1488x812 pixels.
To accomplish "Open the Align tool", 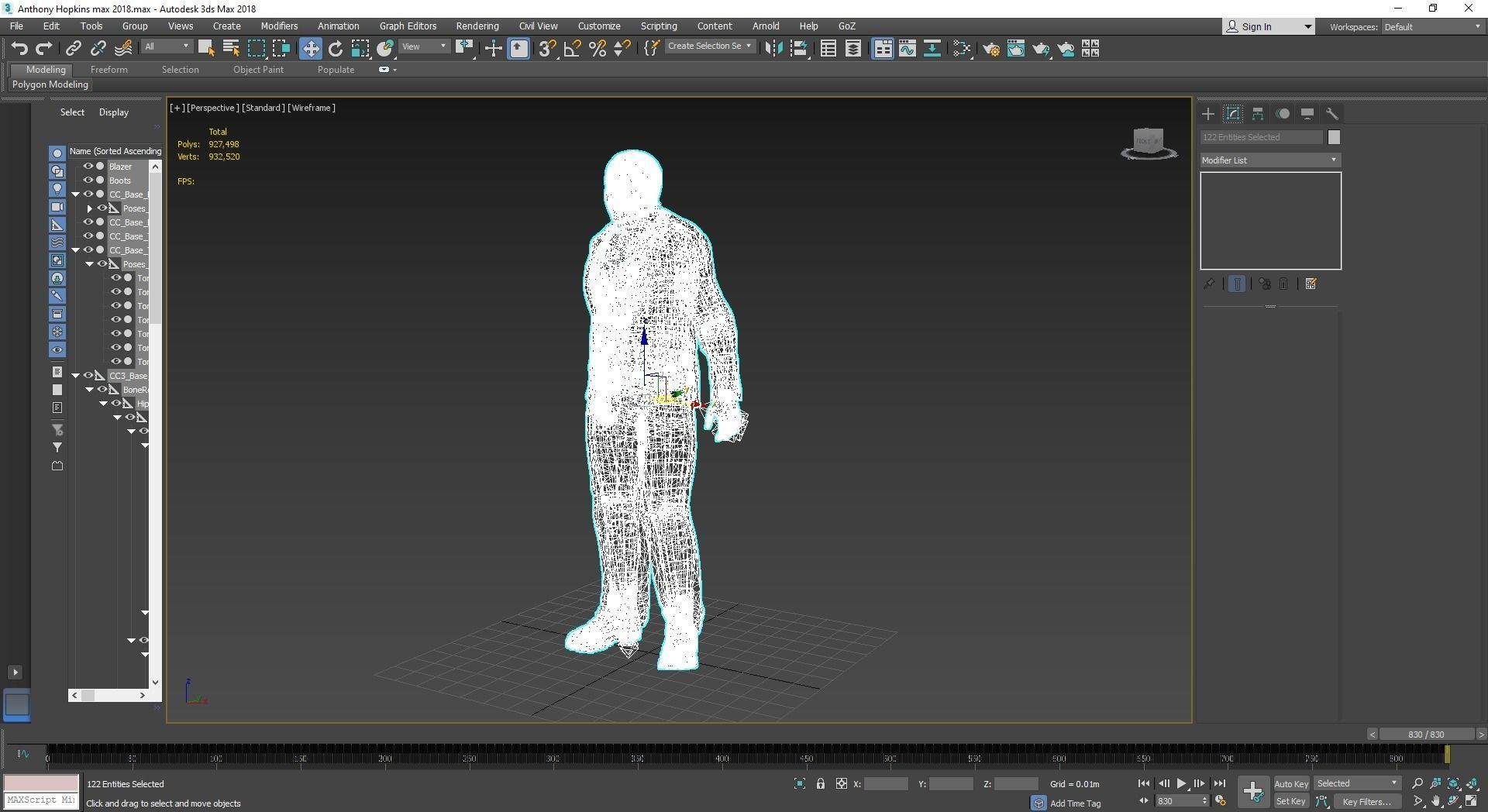I will (x=799, y=49).
